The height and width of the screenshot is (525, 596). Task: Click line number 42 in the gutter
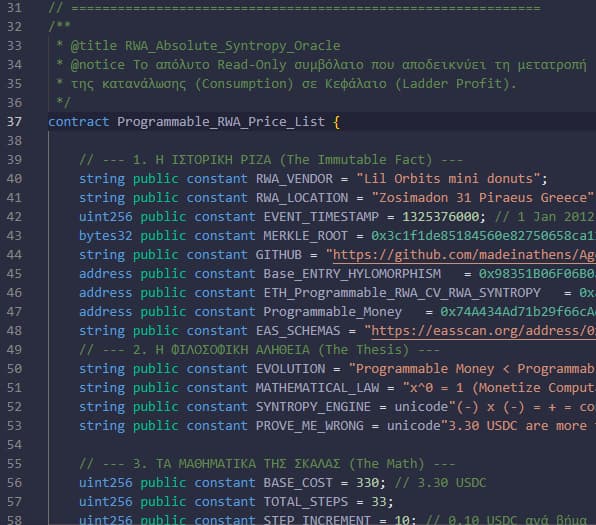click(14, 217)
